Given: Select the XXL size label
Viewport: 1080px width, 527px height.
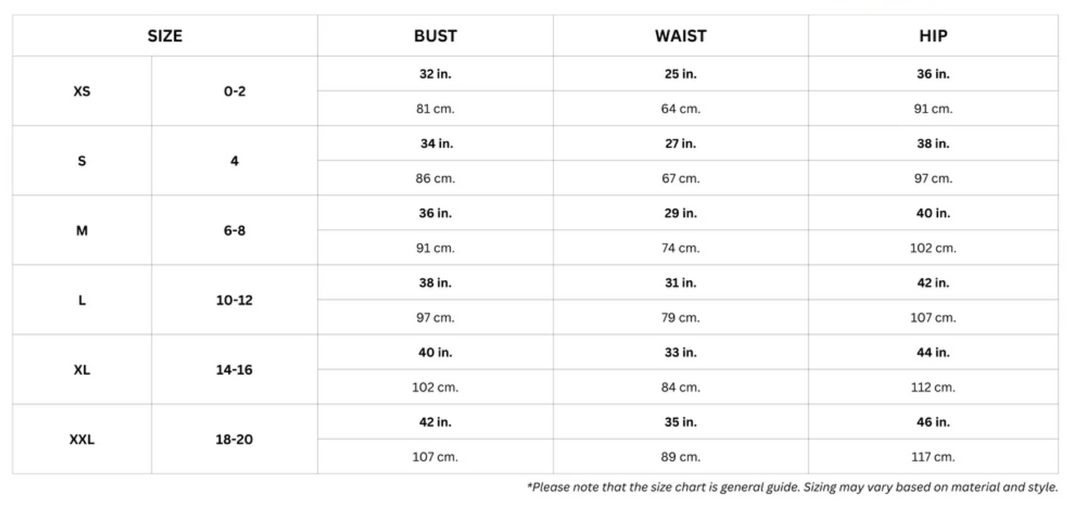Looking at the screenshot, I should [x=82, y=439].
